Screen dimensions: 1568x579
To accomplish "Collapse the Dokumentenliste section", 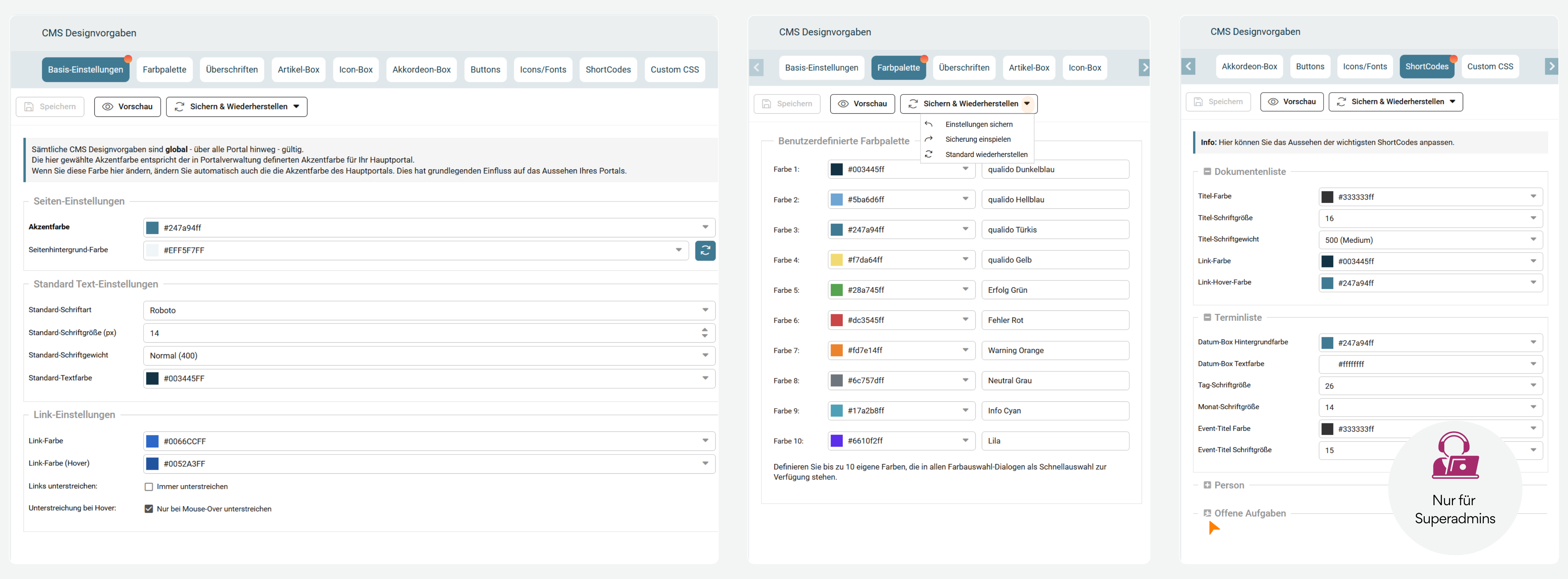I will [x=1207, y=172].
